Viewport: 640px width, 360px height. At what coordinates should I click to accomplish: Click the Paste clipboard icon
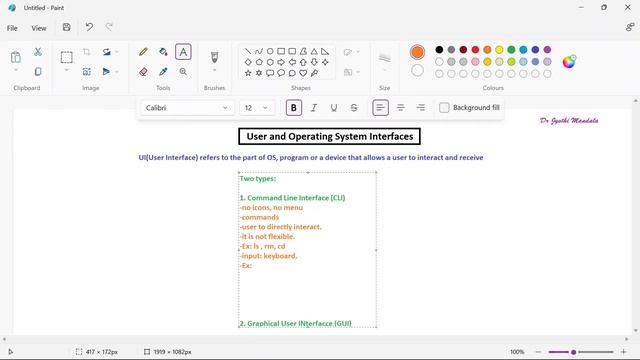click(16, 57)
